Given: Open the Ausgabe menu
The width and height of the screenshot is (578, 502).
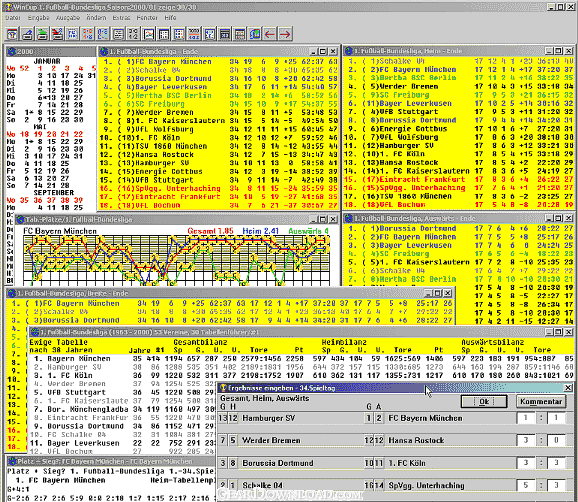Looking at the screenshot, I should point(68,17).
